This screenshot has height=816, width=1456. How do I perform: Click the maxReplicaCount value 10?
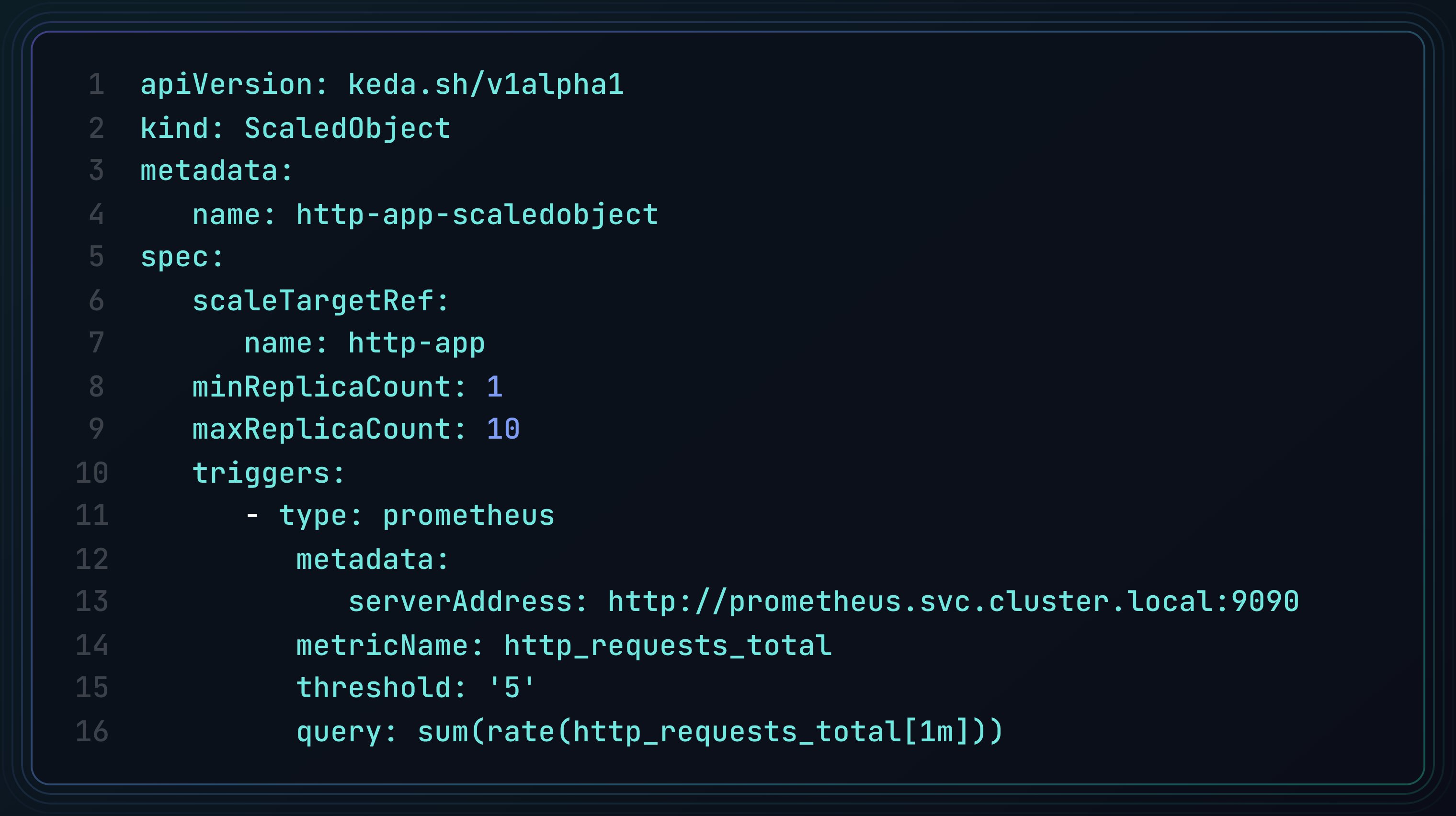(x=502, y=429)
